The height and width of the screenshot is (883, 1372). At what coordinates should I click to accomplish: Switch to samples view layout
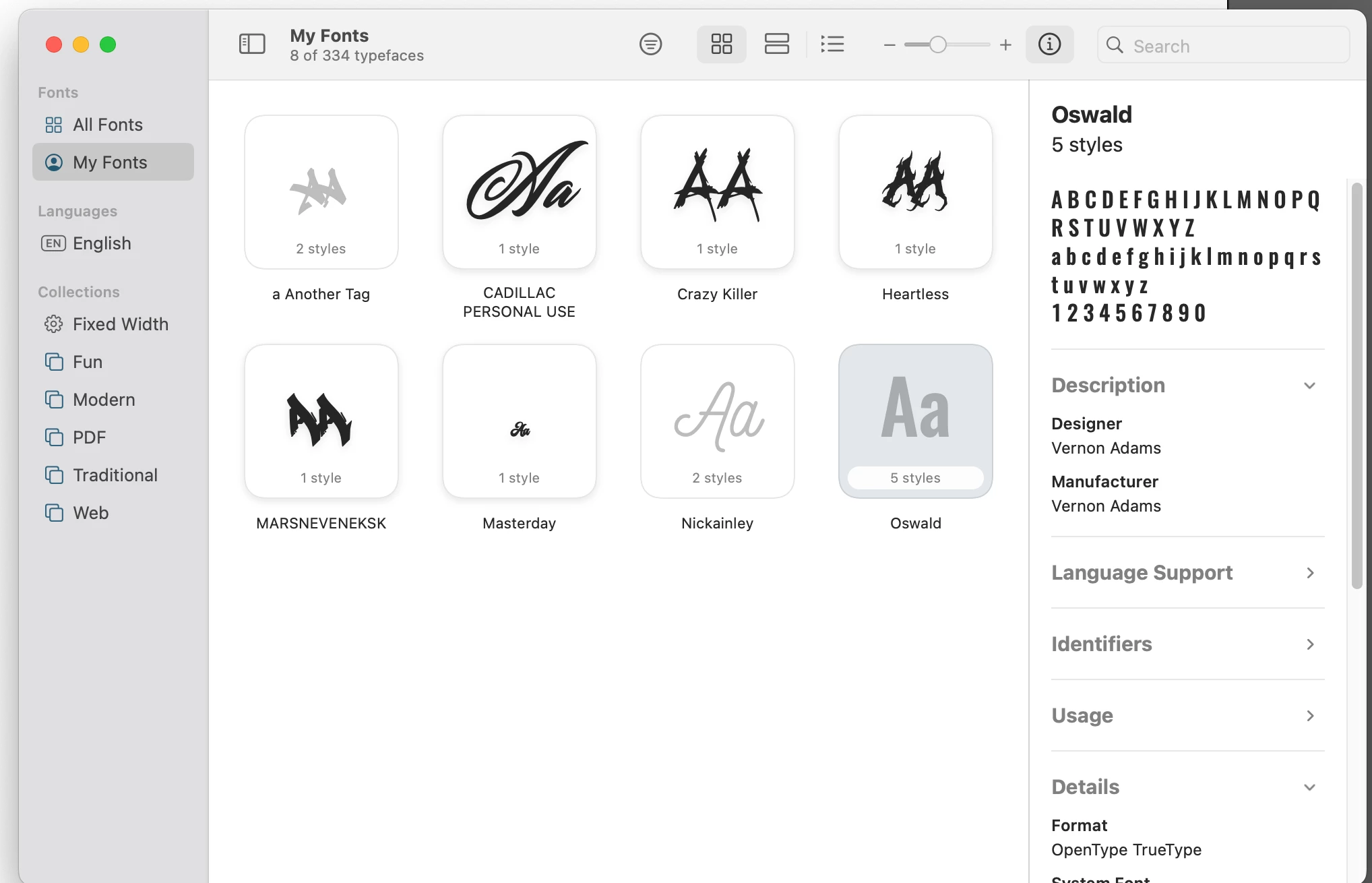tap(776, 44)
